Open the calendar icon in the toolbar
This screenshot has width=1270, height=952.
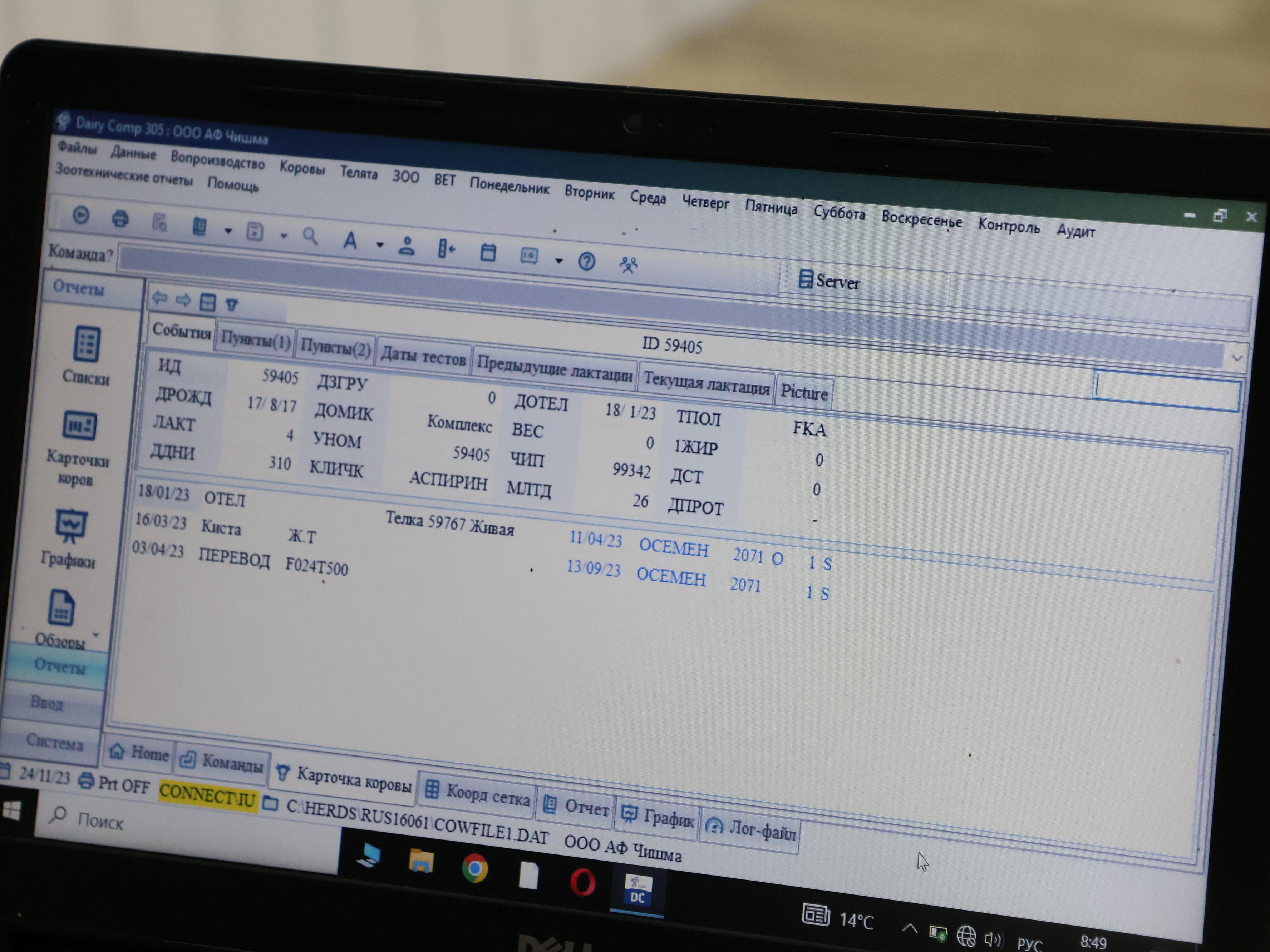488,252
